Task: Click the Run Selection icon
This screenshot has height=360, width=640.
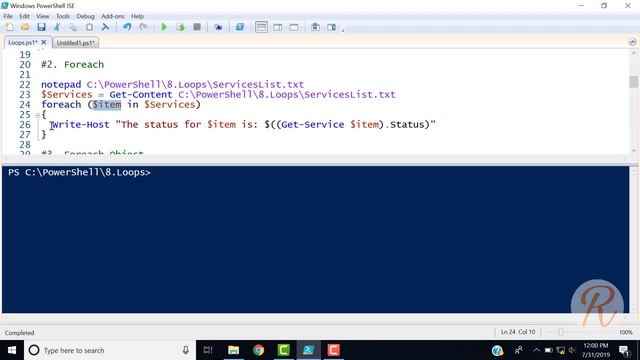Action: pyautogui.click(x=180, y=27)
